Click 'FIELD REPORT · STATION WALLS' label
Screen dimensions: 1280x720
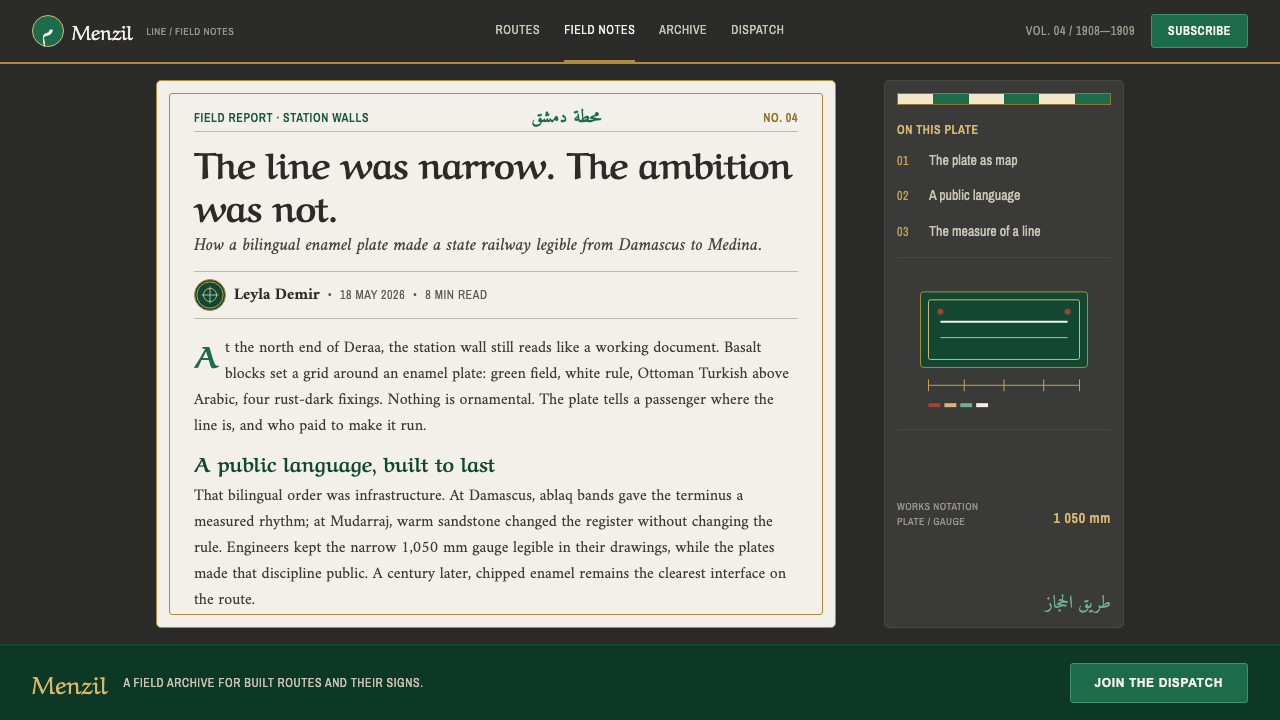281,118
